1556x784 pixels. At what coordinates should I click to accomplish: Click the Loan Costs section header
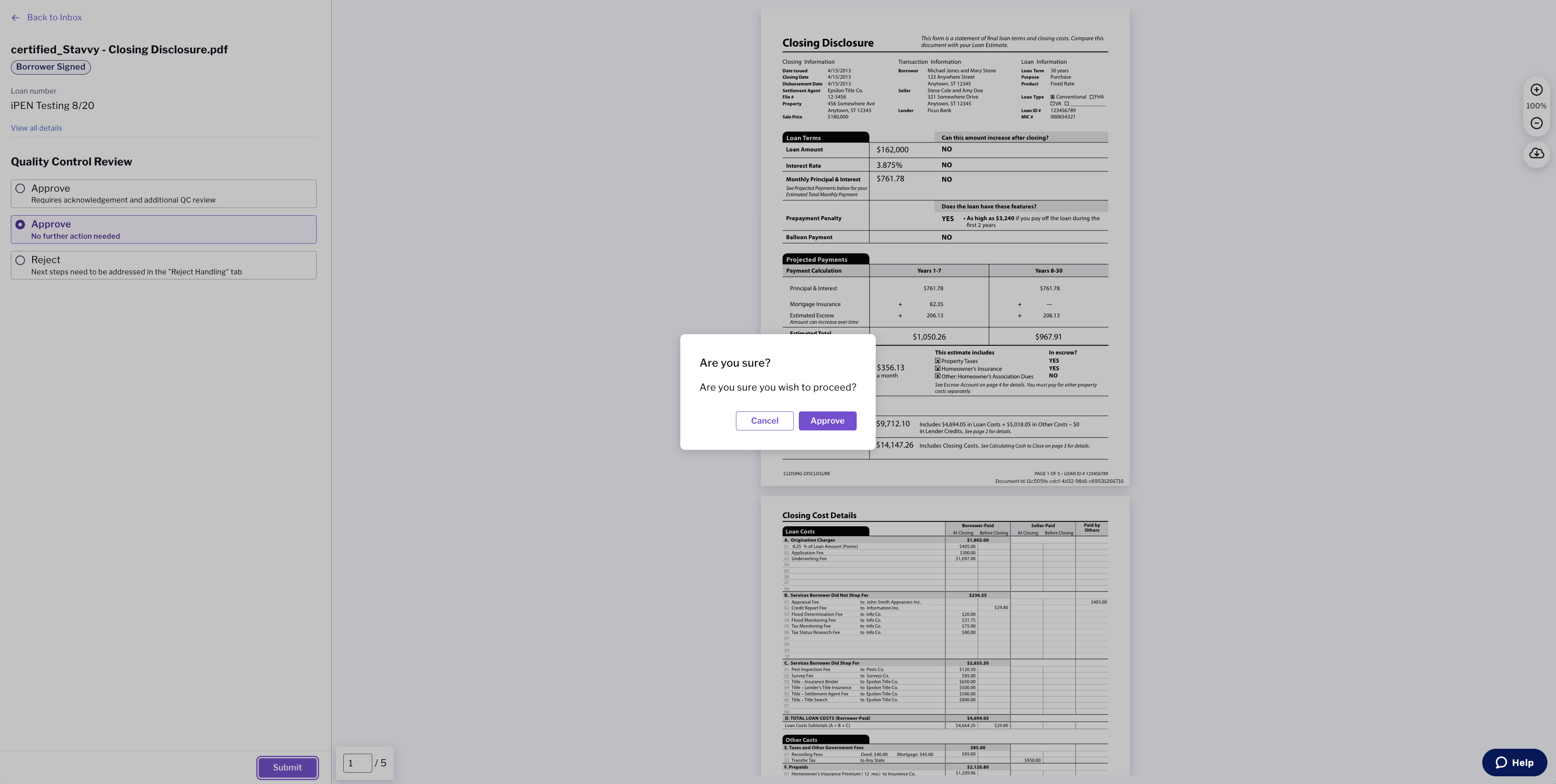[x=825, y=532]
